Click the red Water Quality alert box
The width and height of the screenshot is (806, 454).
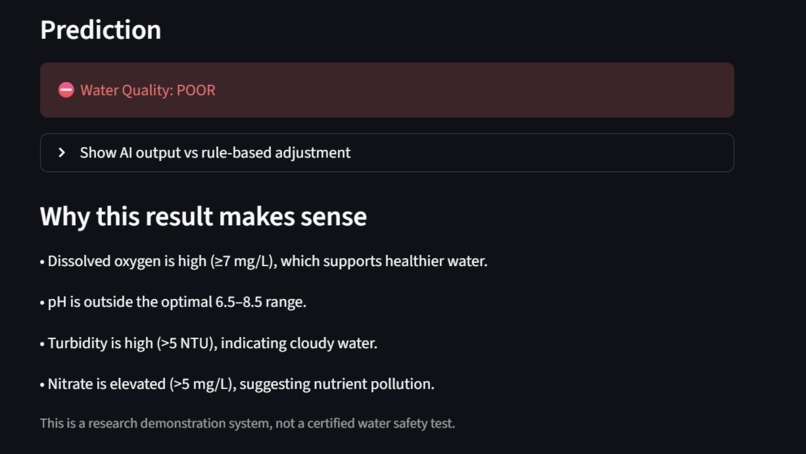(387, 90)
